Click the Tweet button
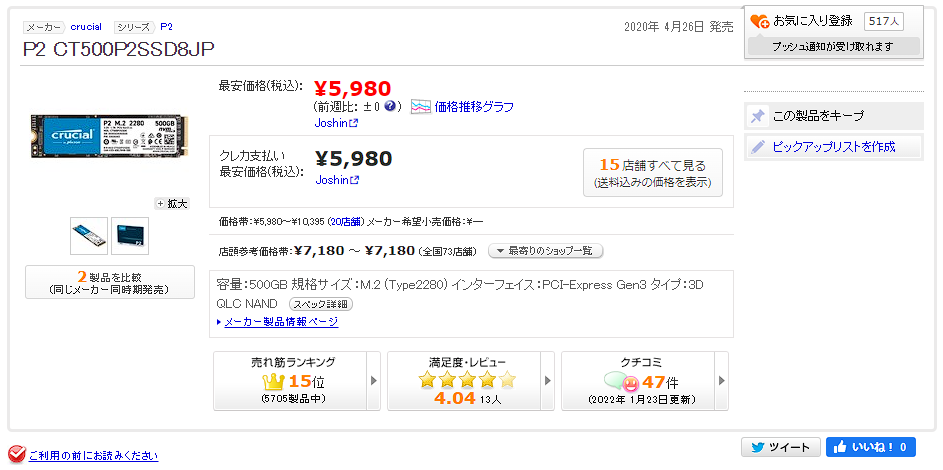 (x=780, y=447)
